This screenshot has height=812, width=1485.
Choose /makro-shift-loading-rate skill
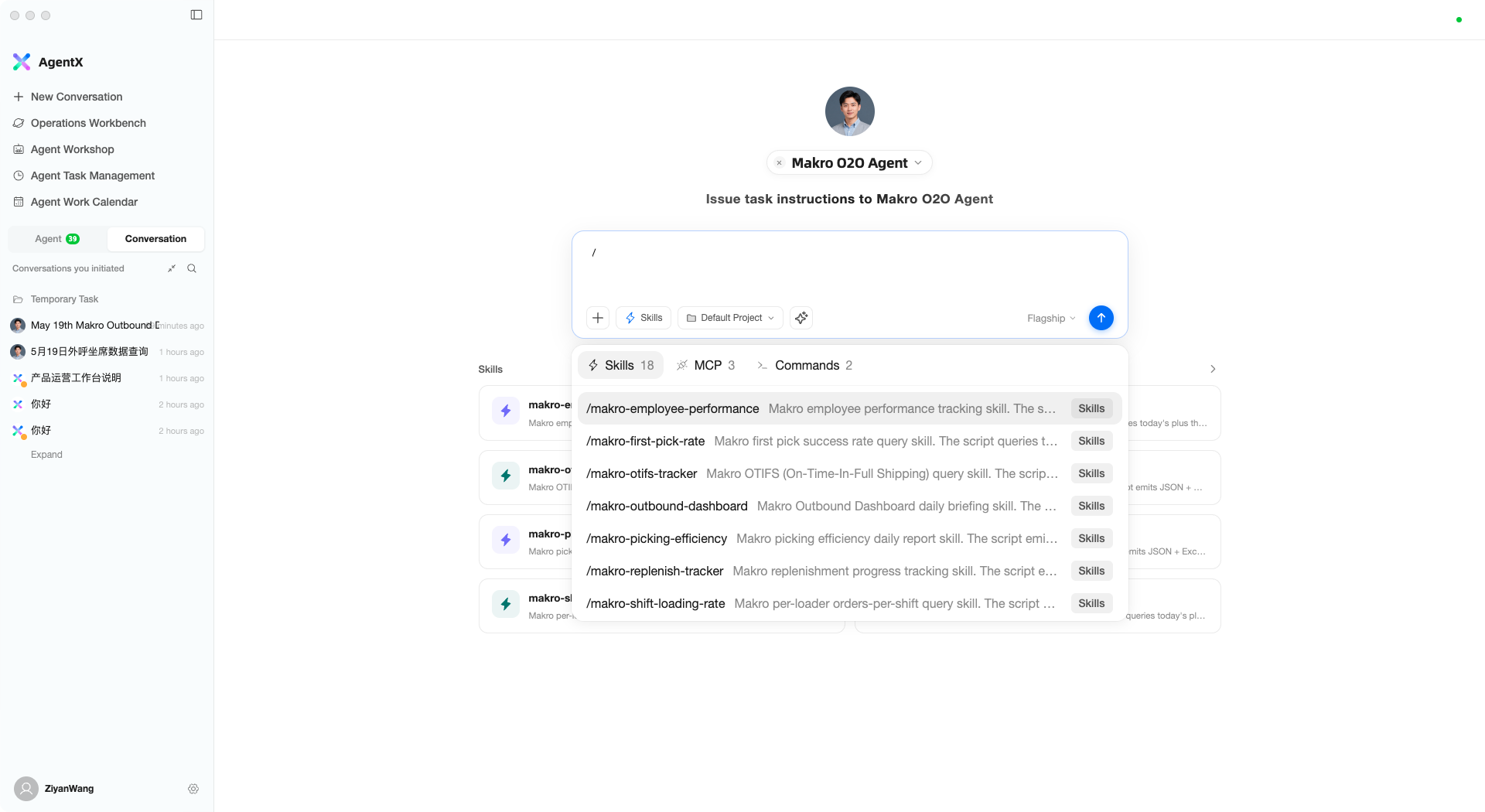pyautogui.click(x=849, y=603)
